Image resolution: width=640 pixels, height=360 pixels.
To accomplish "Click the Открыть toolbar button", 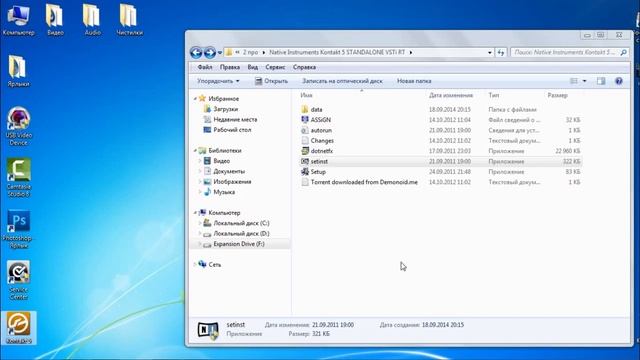I will pos(271,81).
